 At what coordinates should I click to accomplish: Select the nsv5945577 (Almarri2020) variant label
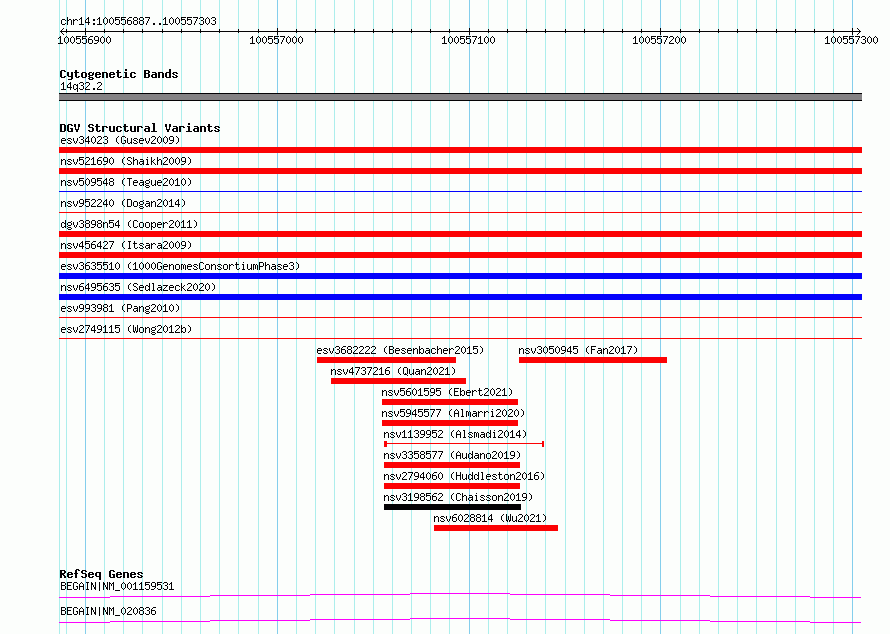(x=453, y=413)
